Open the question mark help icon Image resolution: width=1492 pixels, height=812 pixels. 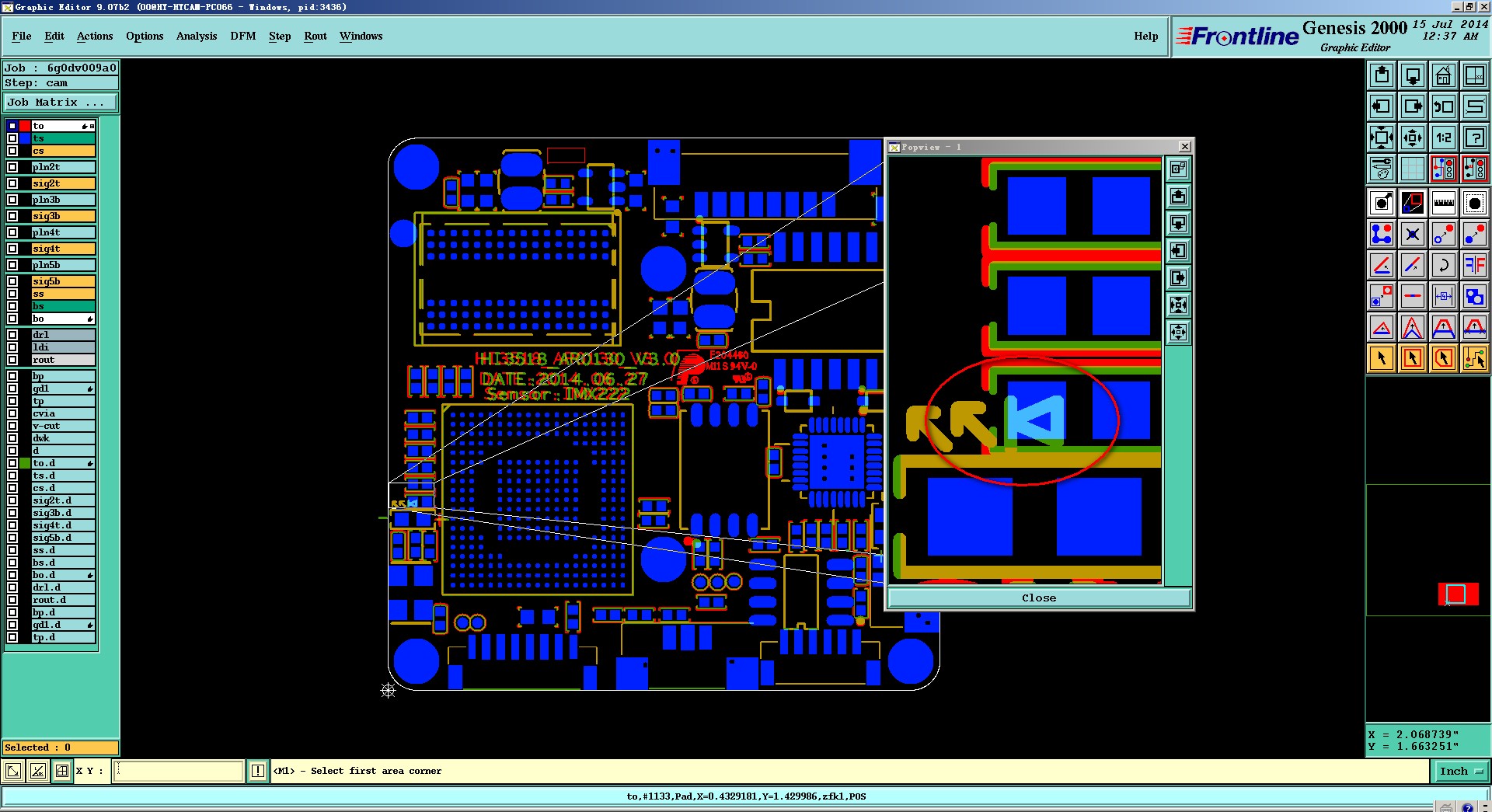1474,138
